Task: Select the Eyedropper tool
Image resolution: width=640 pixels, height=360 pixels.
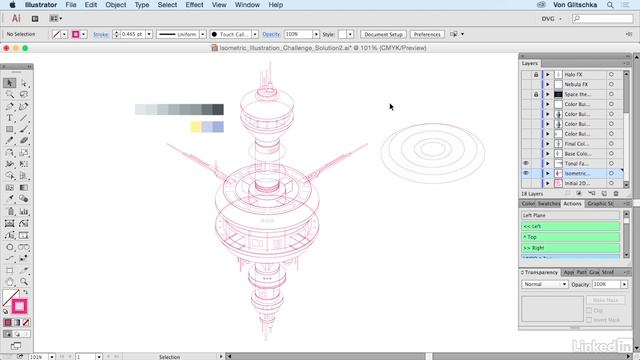Action: (x=9, y=199)
